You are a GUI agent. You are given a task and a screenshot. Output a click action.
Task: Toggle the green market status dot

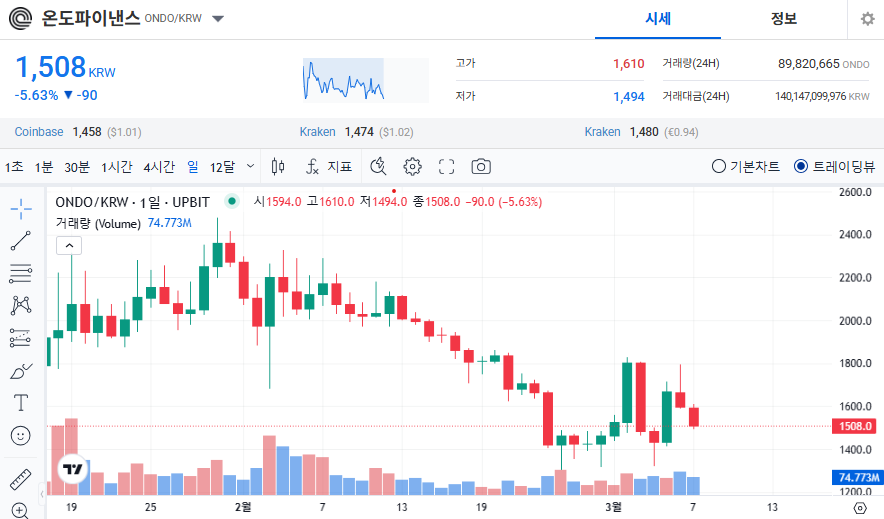pyautogui.click(x=232, y=201)
